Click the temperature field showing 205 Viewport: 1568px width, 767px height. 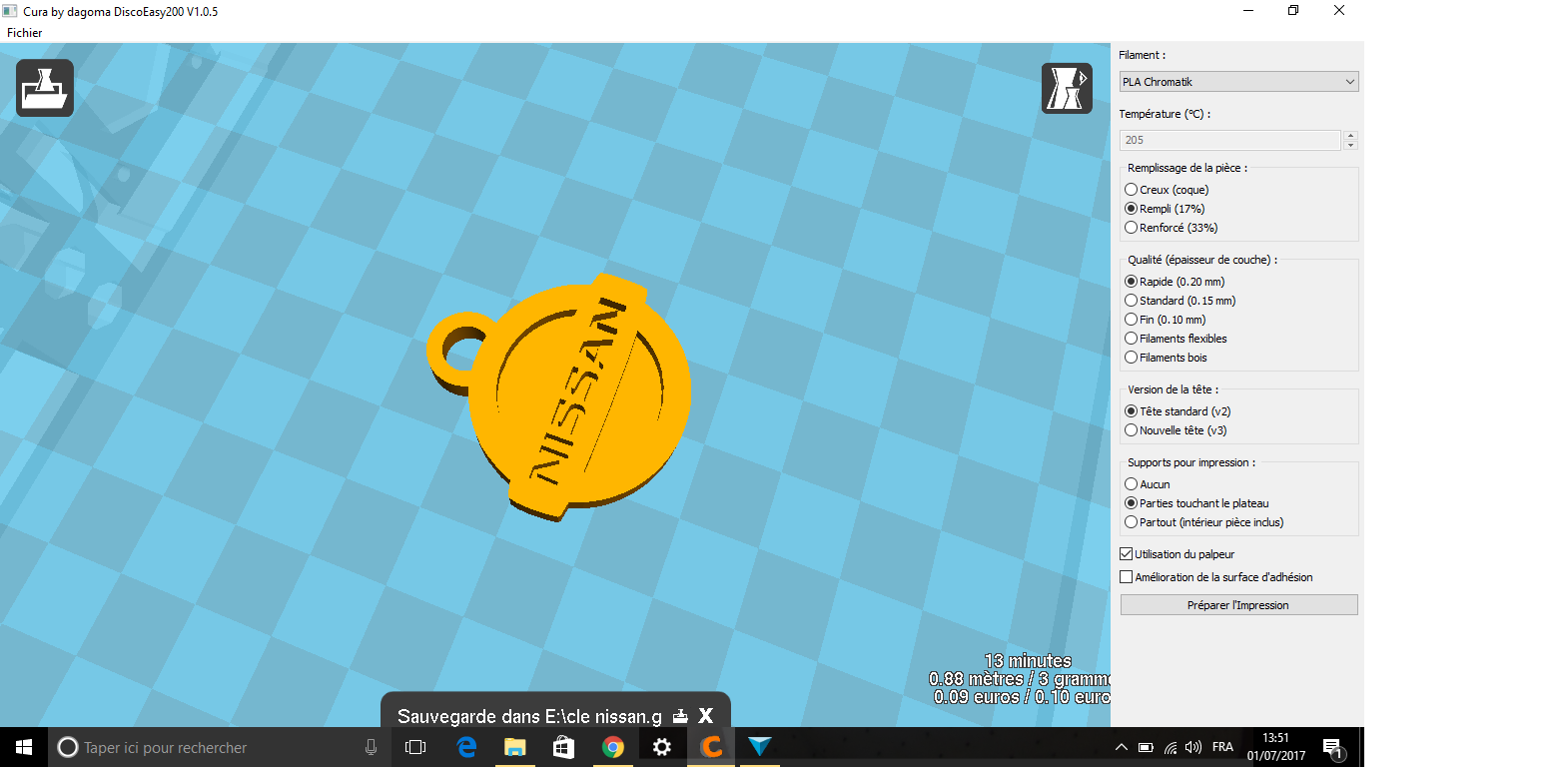point(1229,140)
